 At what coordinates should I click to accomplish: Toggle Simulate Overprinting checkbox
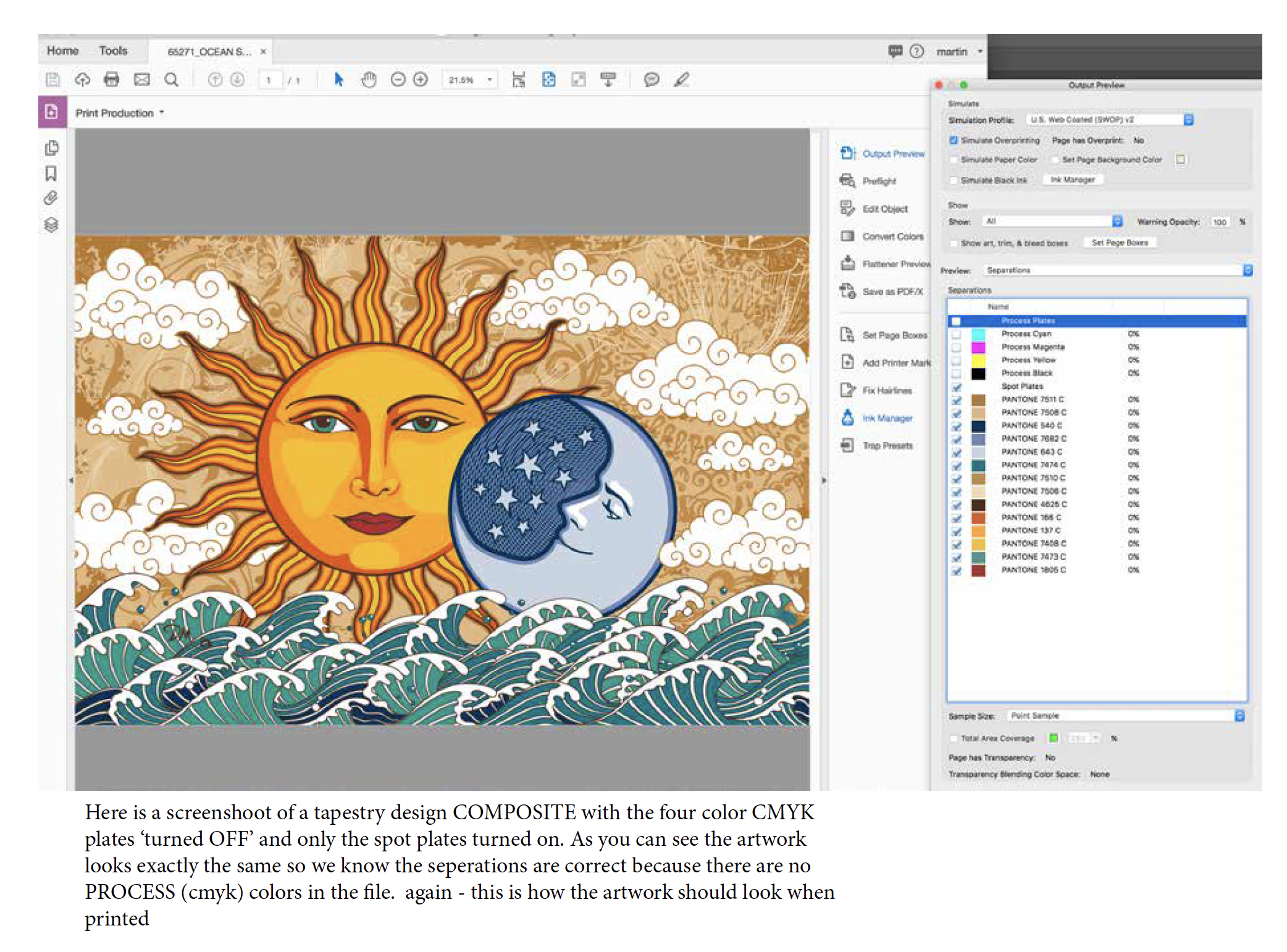[x=954, y=140]
